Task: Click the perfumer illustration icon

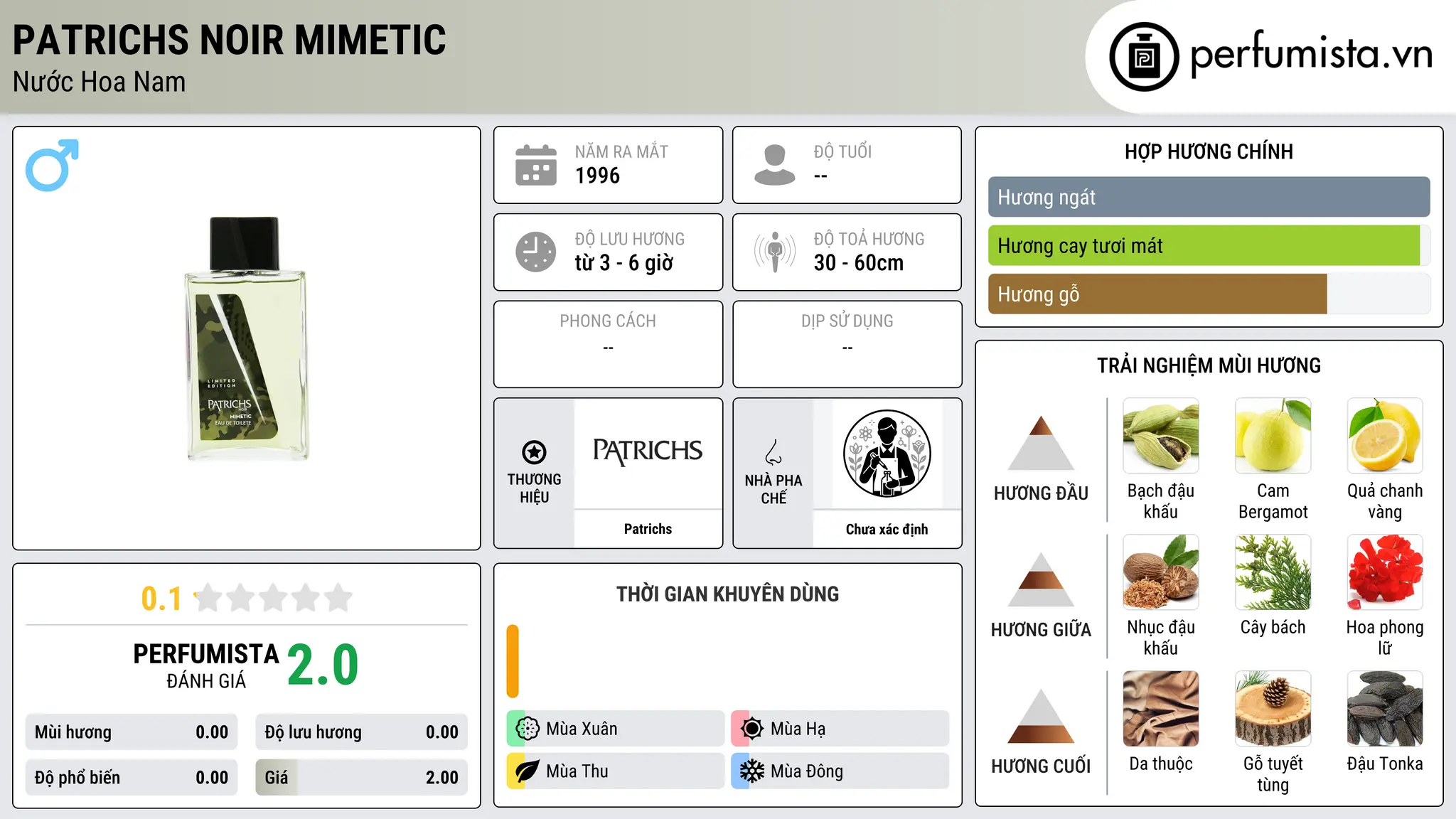Action: tap(887, 454)
